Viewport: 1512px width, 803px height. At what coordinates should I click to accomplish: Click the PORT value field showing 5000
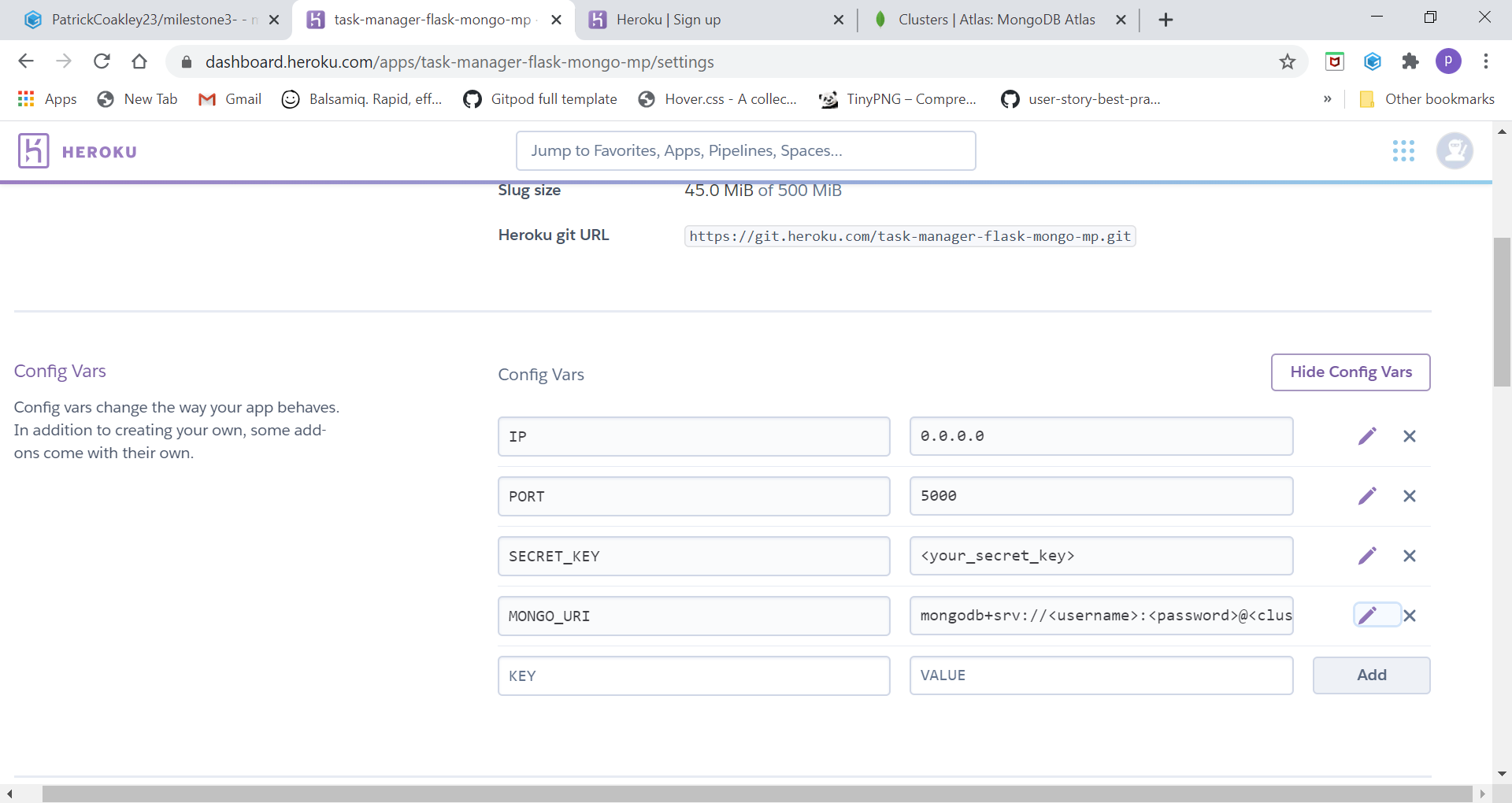pyautogui.click(x=1101, y=496)
